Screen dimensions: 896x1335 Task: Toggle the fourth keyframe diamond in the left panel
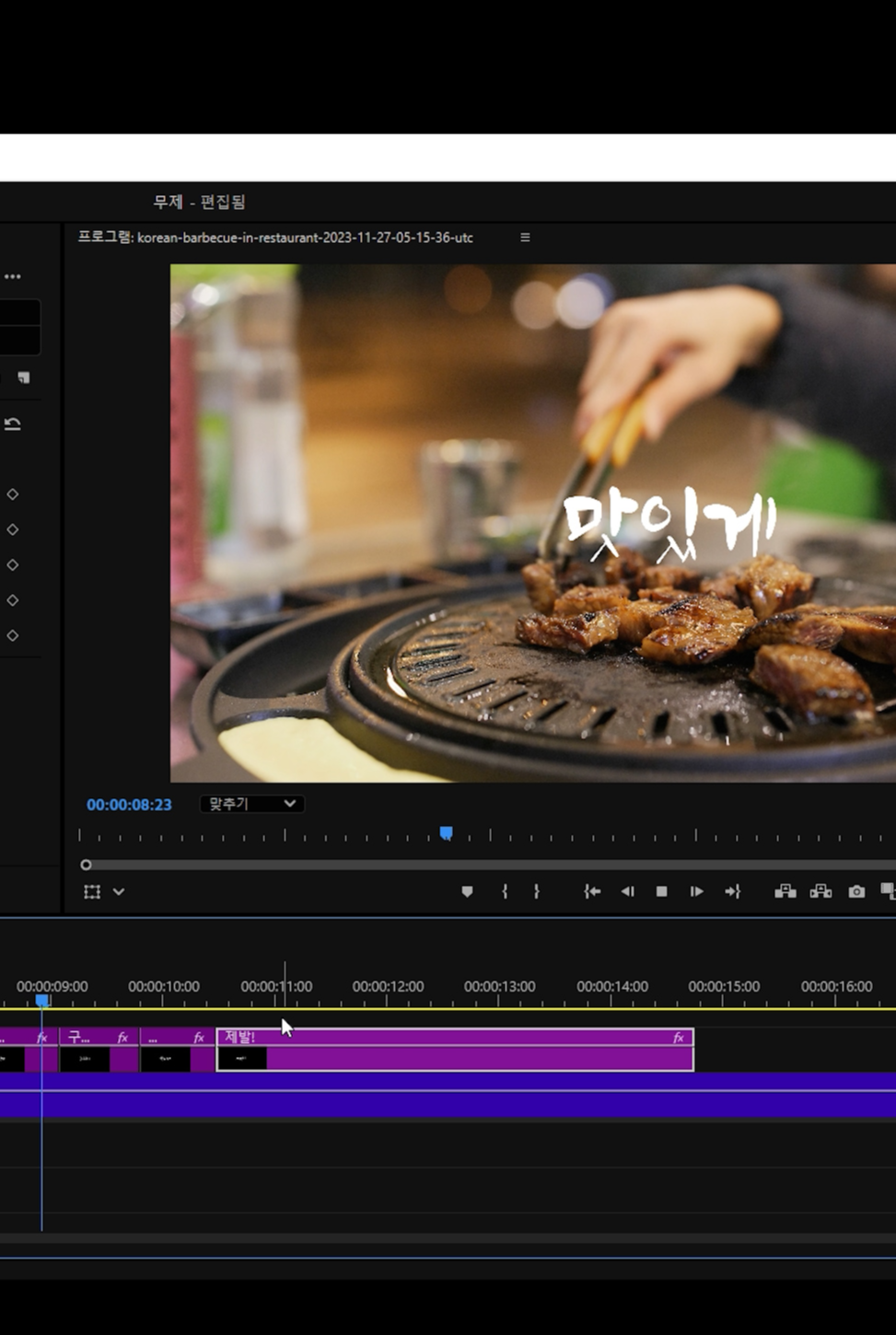13,600
